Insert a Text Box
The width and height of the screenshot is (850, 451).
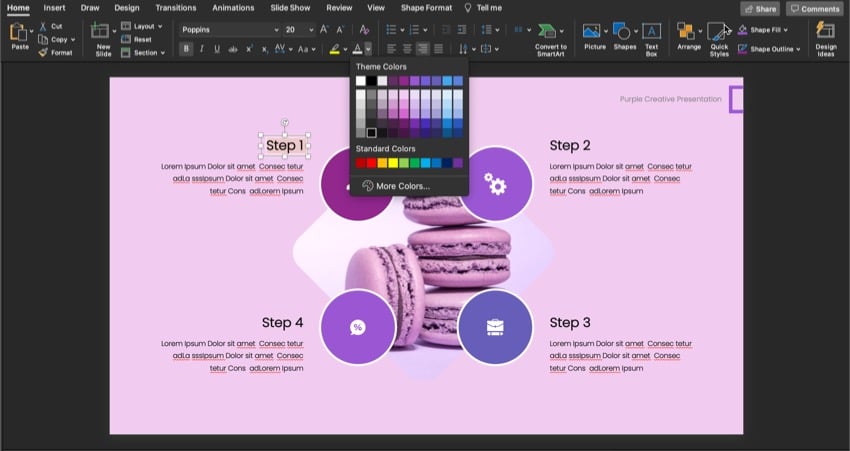tap(651, 32)
